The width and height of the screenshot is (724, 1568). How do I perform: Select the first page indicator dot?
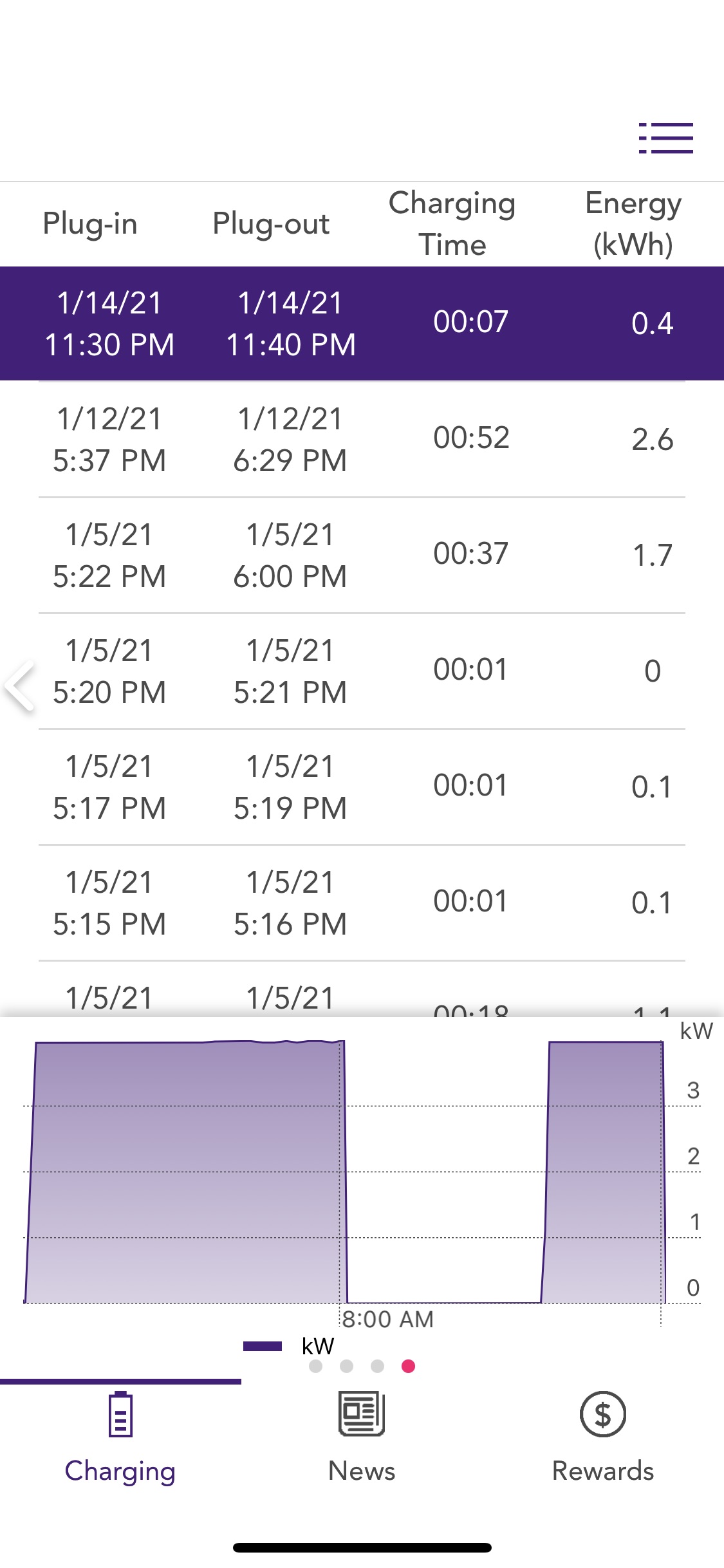point(315,1366)
